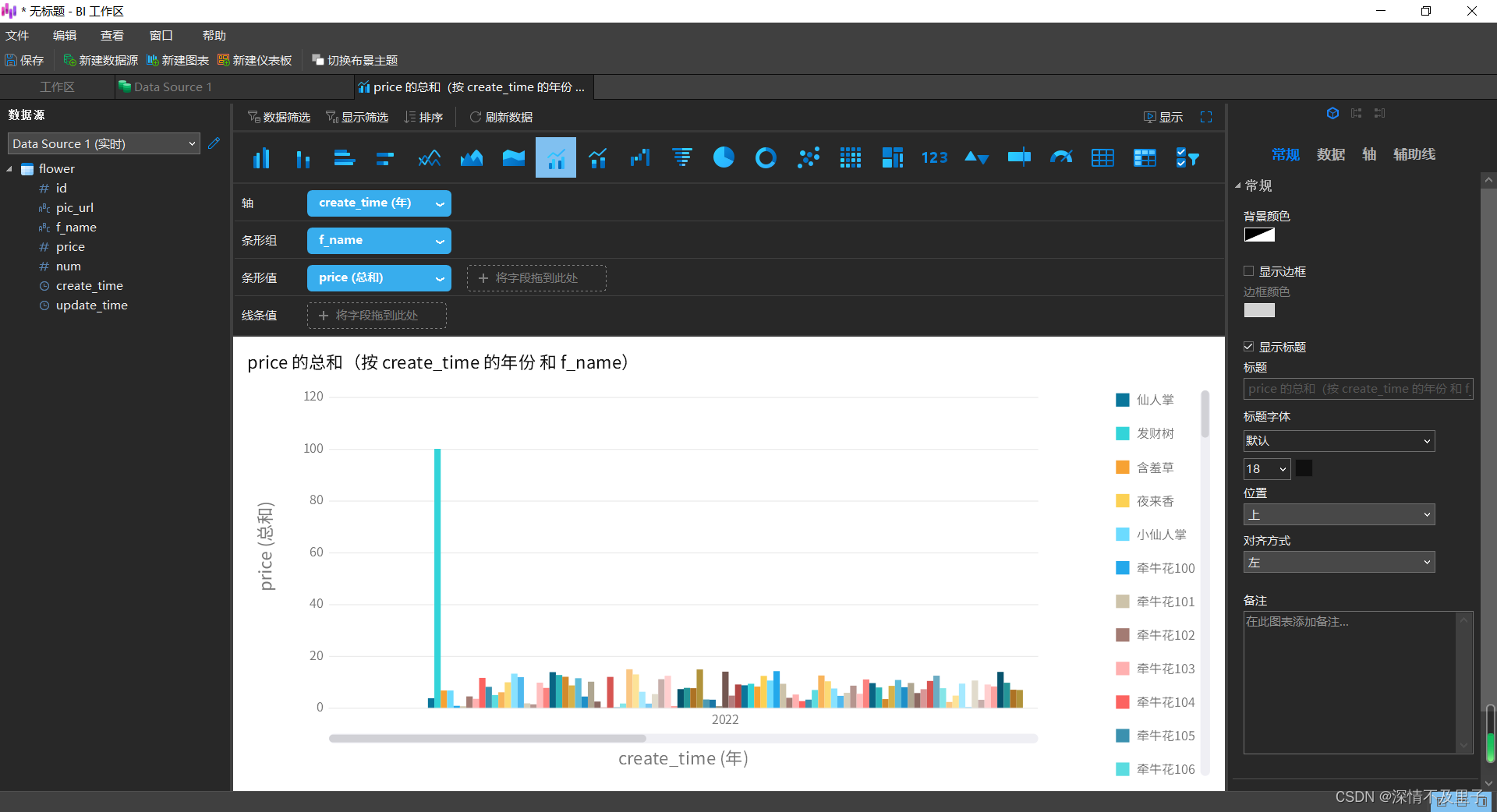This screenshot has height=812, width=1497.
Task: Select the dot matrix grid chart
Action: tap(851, 158)
